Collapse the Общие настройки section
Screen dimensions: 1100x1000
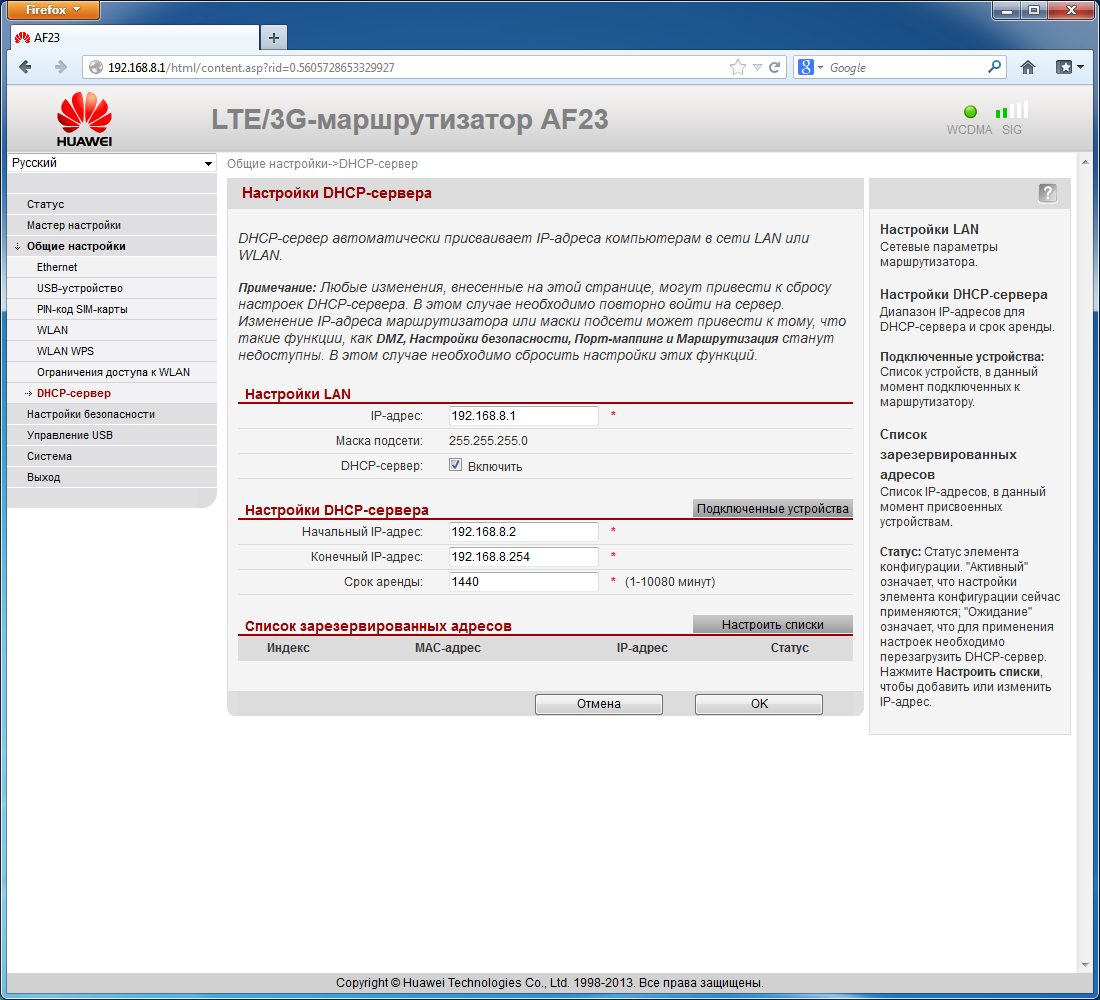pos(112,246)
